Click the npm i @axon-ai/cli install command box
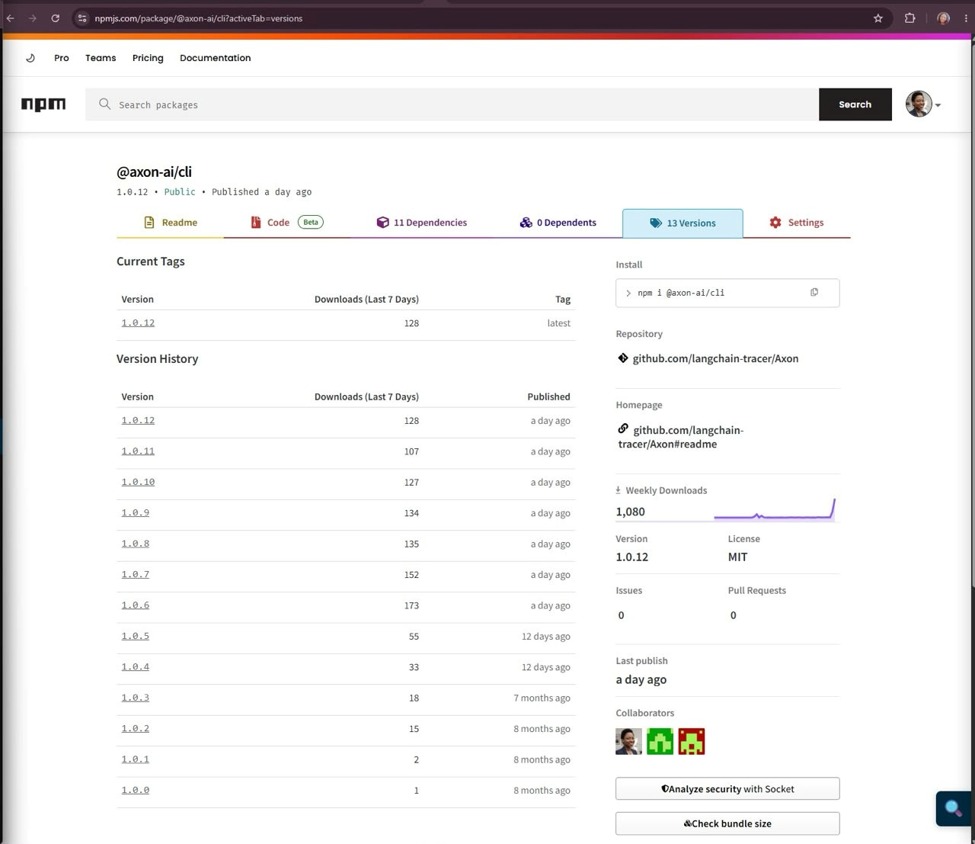The height and width of the screenshot is (844, 975). (728, 293)
